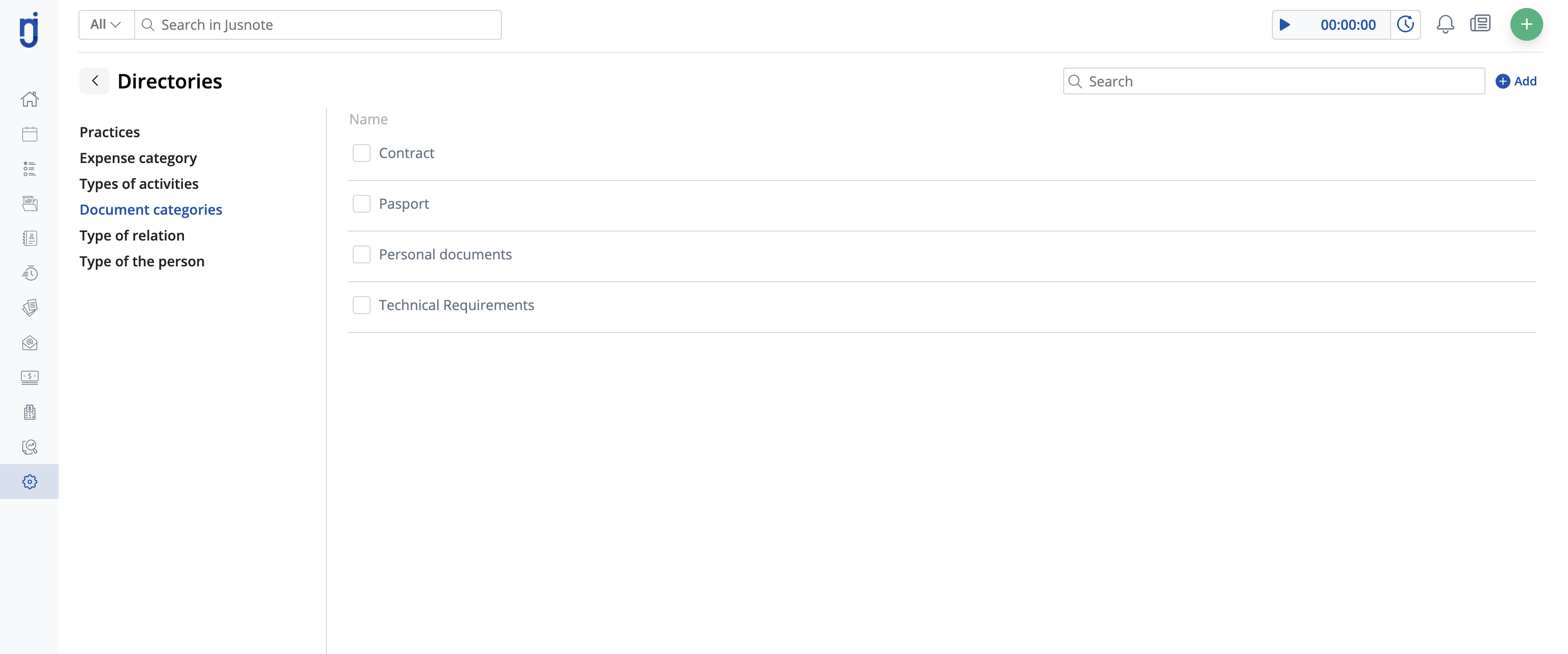Open the Calendar icon in sidebar

tap(29, 134)
